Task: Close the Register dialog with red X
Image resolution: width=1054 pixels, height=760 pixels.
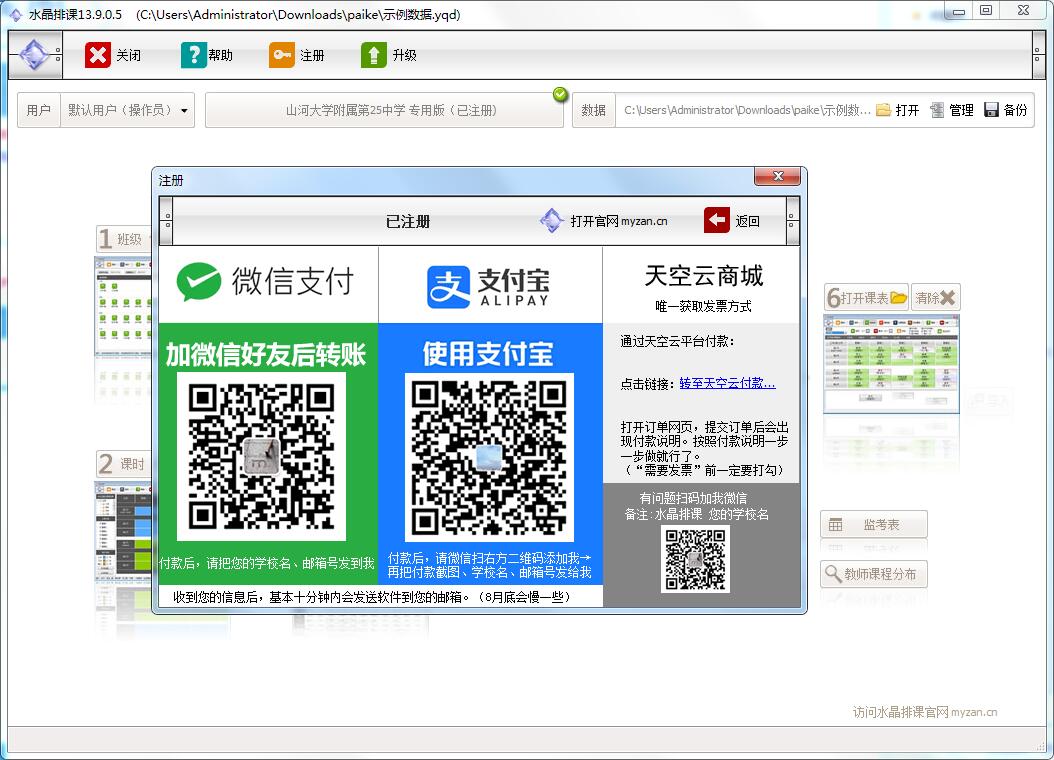Action: click(x=778, y=176)
